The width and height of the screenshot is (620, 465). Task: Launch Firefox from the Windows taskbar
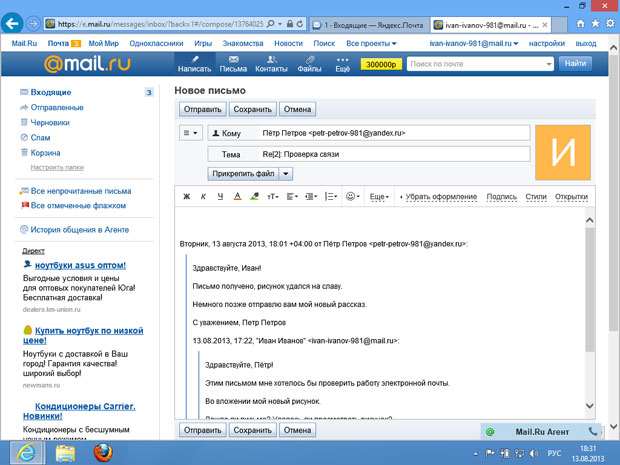(x=102, y=452)
